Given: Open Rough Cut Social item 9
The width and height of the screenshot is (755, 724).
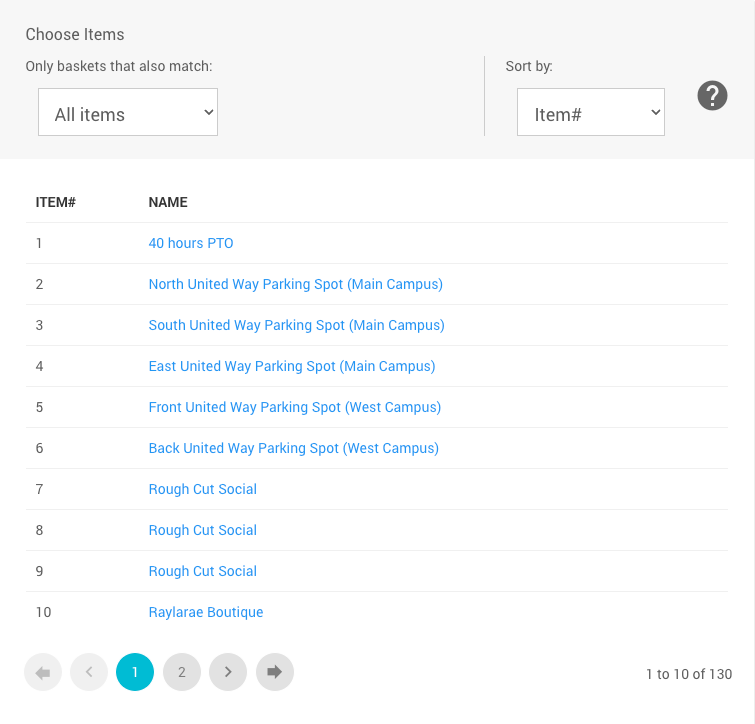Looking at the screenshot, I should pyautogui.click(x=203, y=571).
